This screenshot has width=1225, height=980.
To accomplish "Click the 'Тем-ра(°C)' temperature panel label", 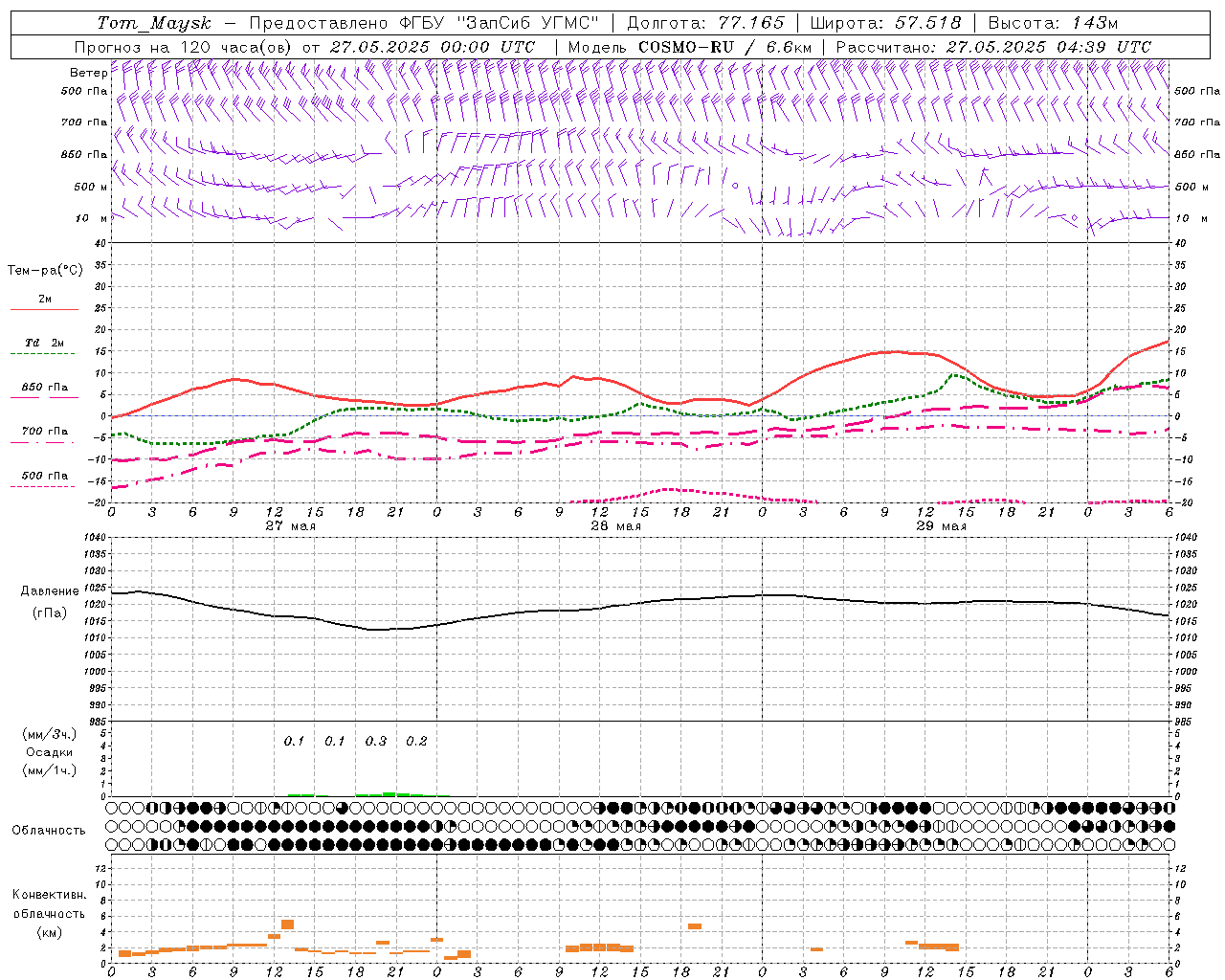I will point(46,271).
